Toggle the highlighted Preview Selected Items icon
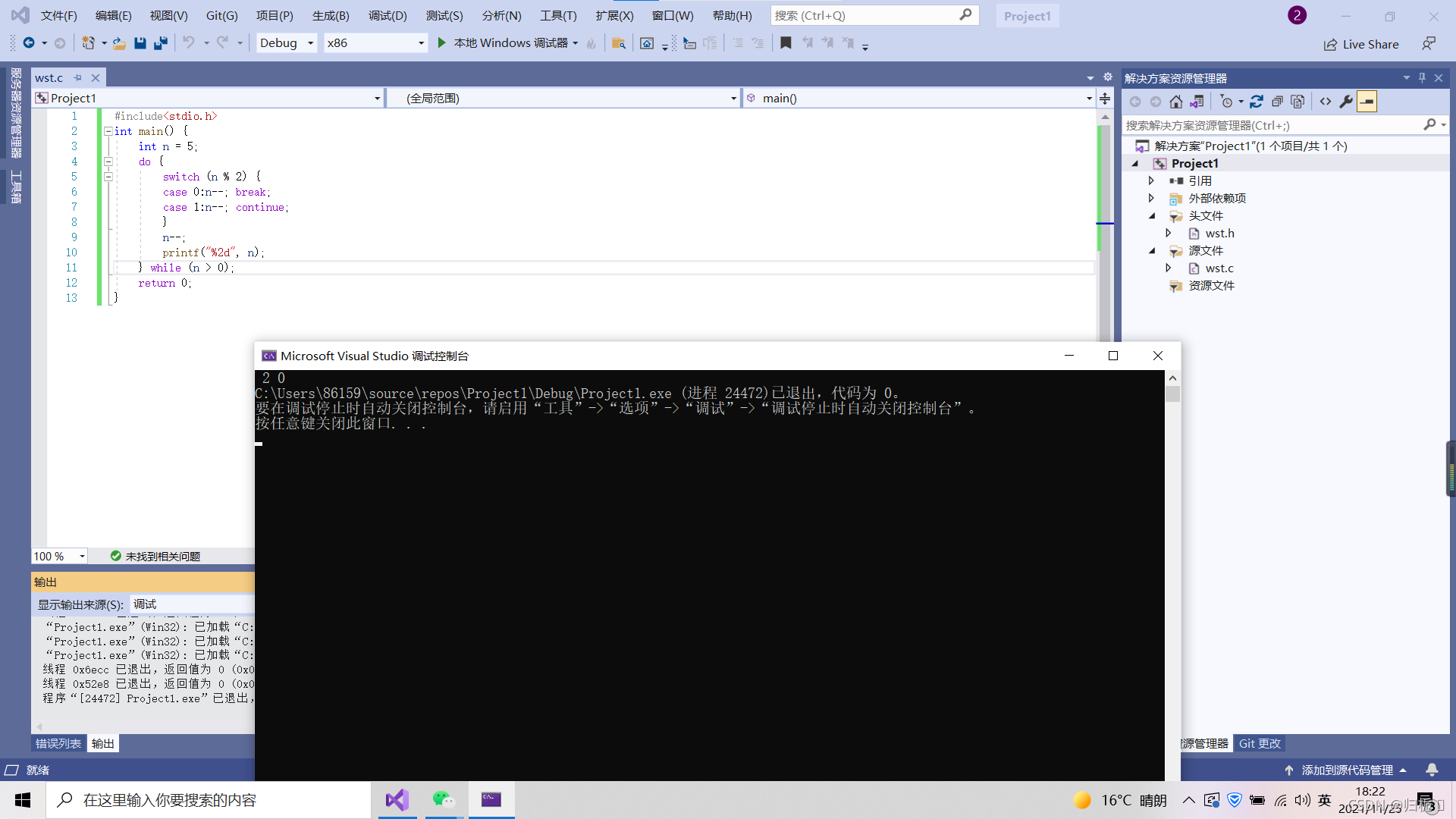 [1367, 102]
